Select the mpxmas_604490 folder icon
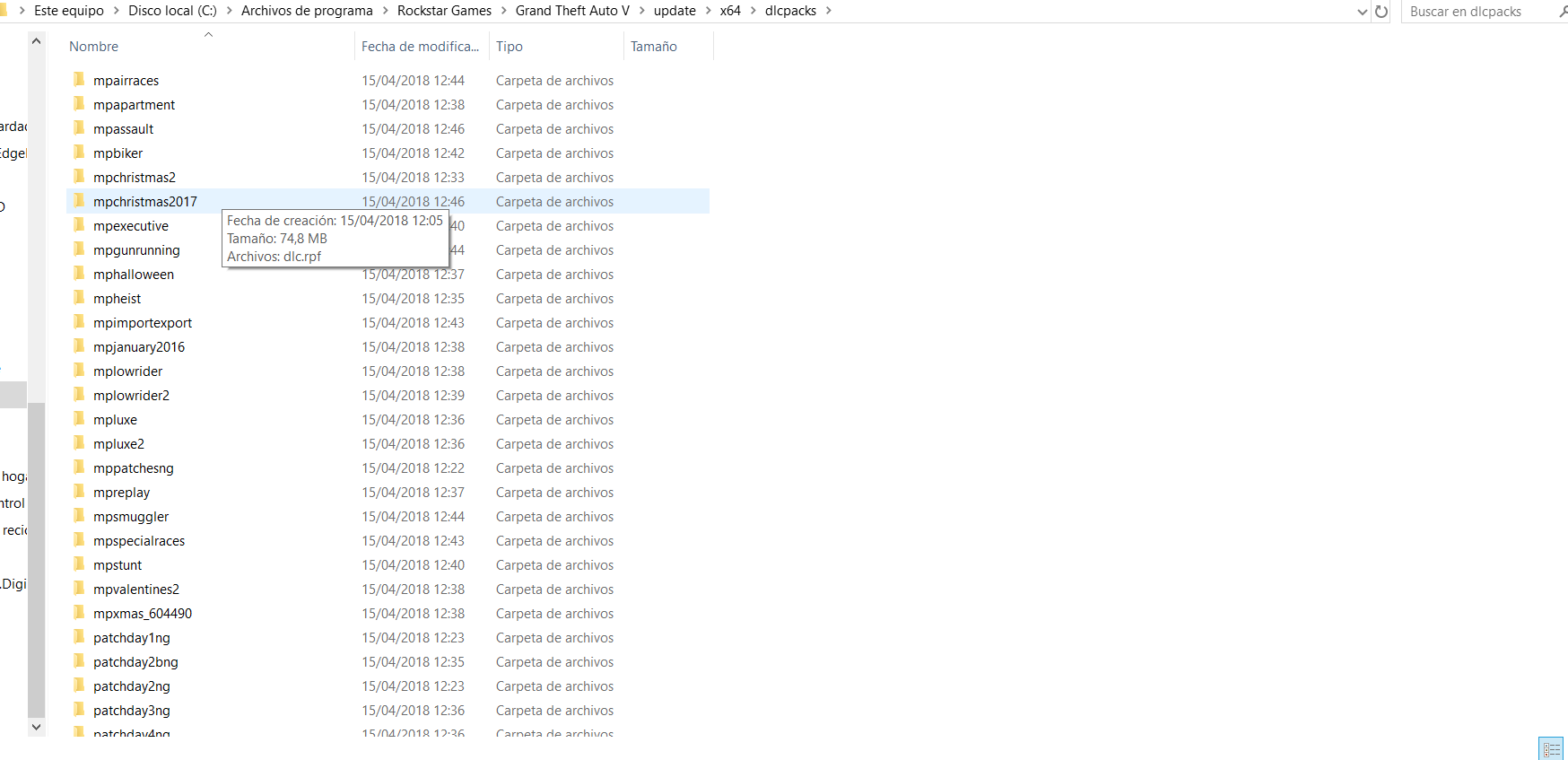The image size is (1568, 760). pyautogui.click(x=79, y=613)
